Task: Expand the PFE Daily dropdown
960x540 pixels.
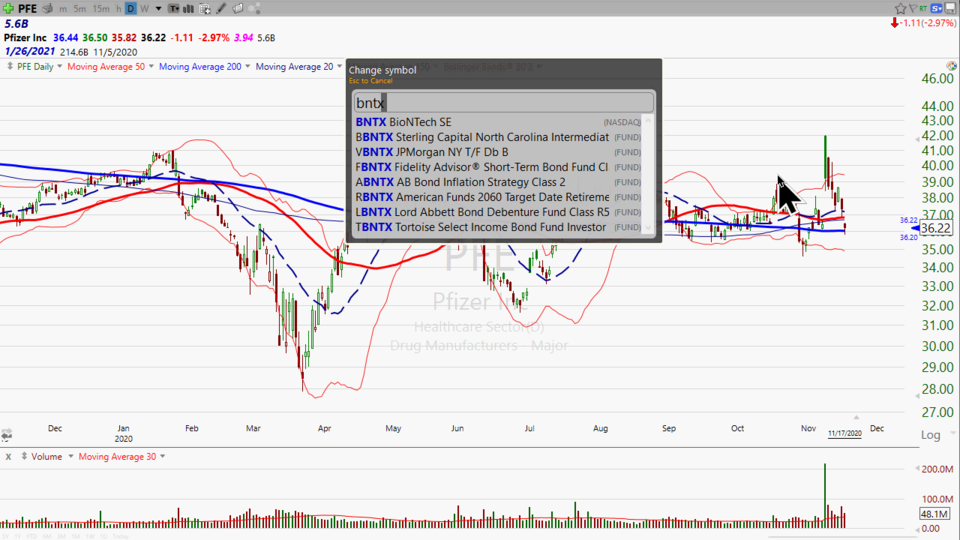Action: pyautogui.click(x=59, y=66)
